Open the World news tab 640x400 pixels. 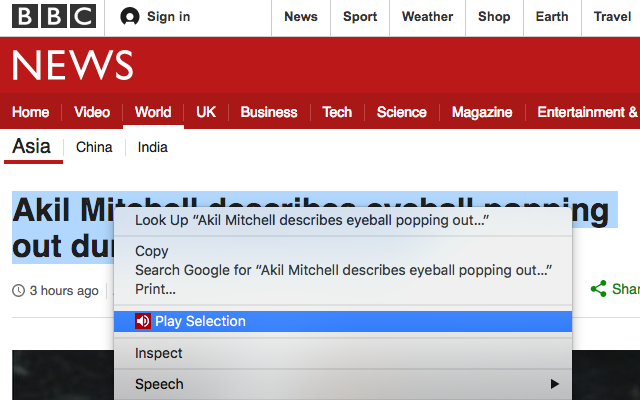pos(153,112)
